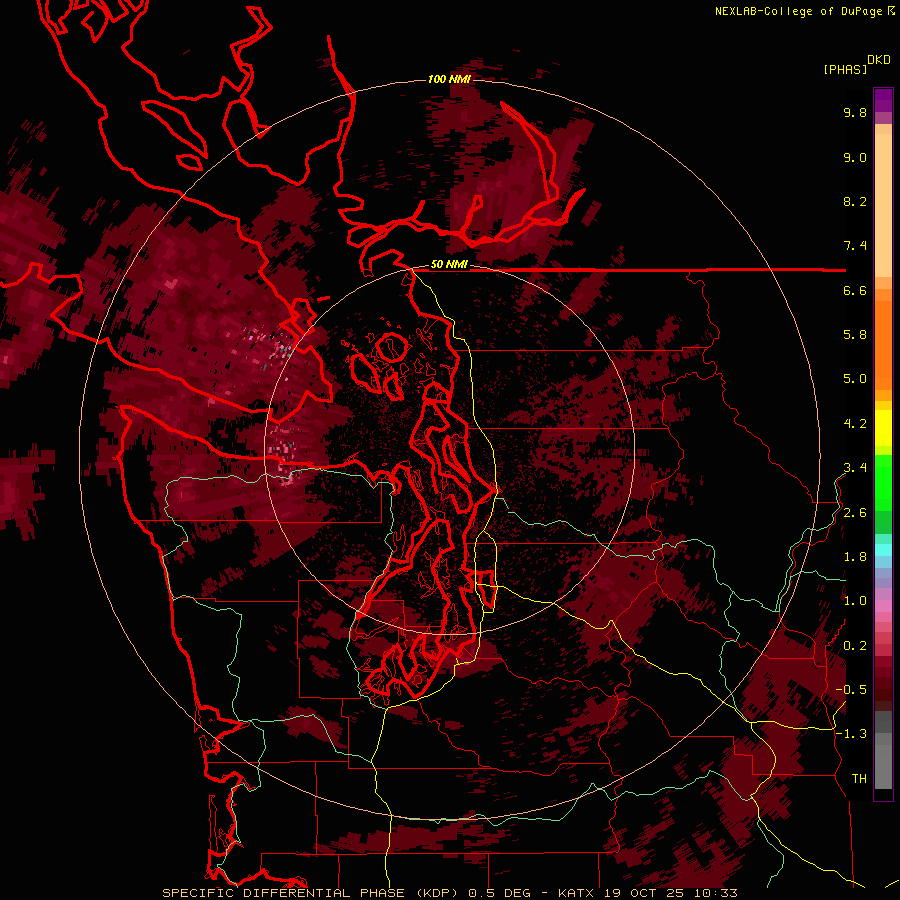The width and height of the screenshot is (900, 900).
Task: Click the 0.2 color scale label
Action: 855,646
